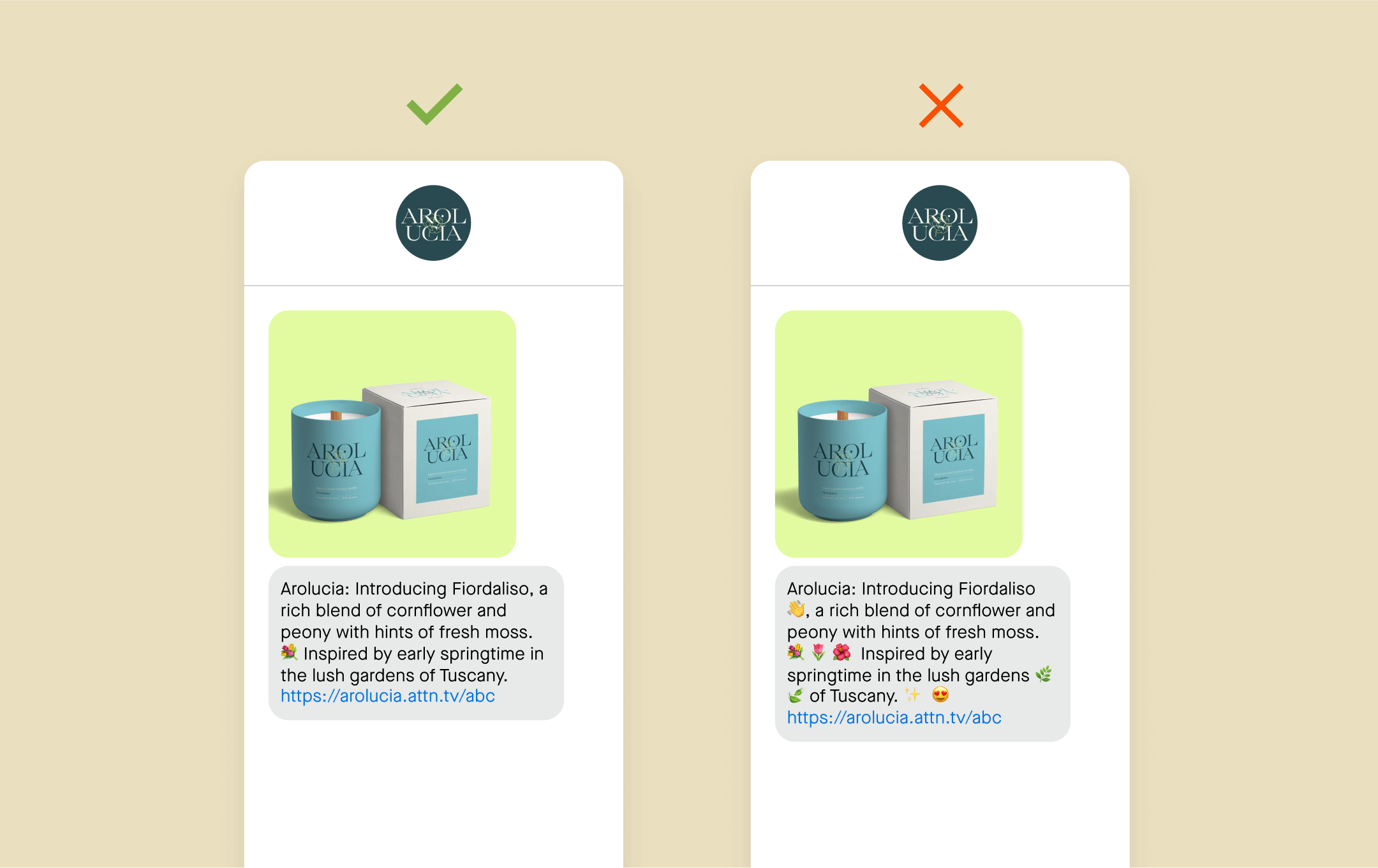The width and height of the screenshot is (1378, 868).
Task: Click the heart-eyes emoji in right message
Action: coord(940,695)
